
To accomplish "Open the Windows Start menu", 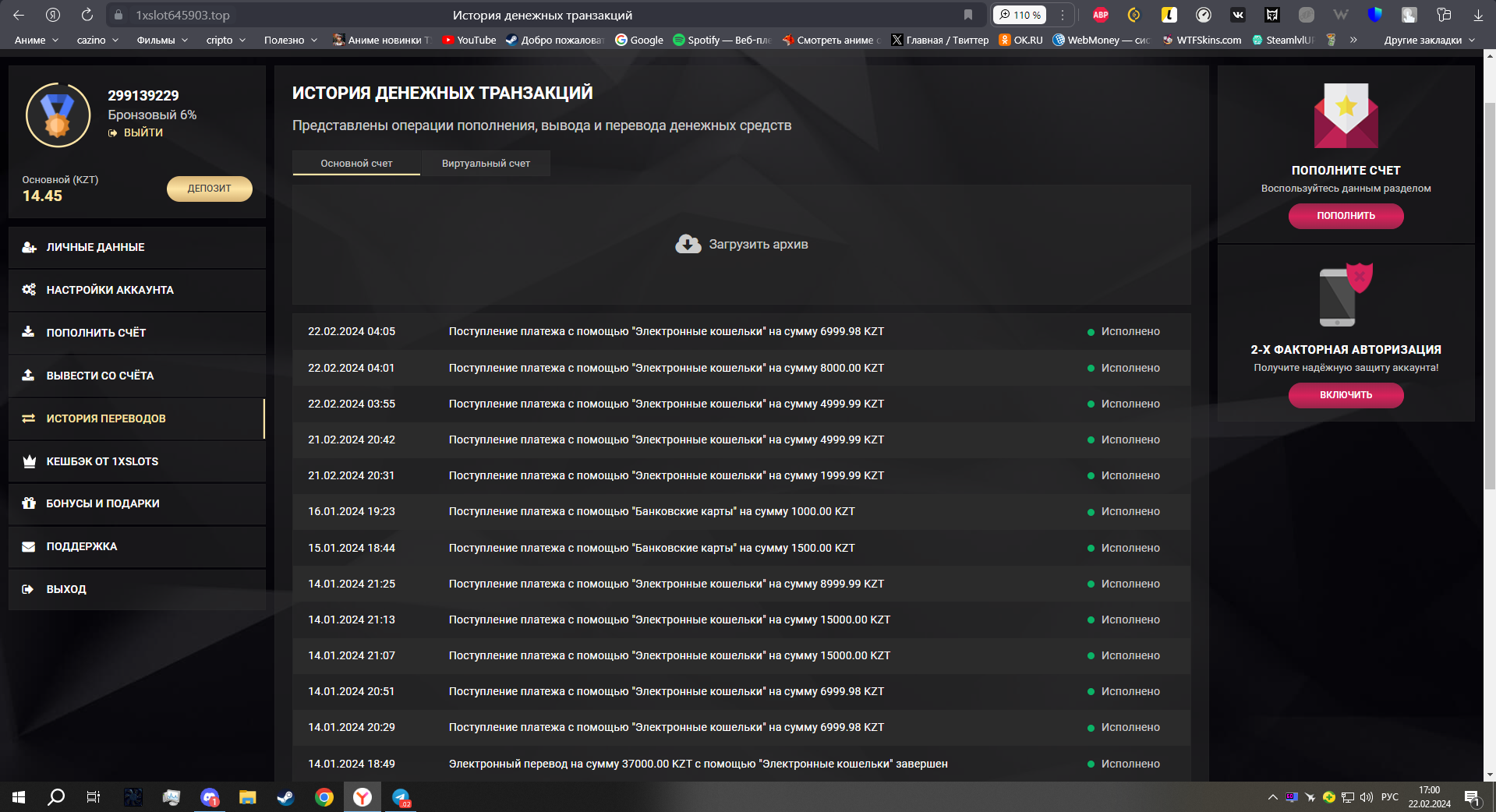I will point(19,797).
